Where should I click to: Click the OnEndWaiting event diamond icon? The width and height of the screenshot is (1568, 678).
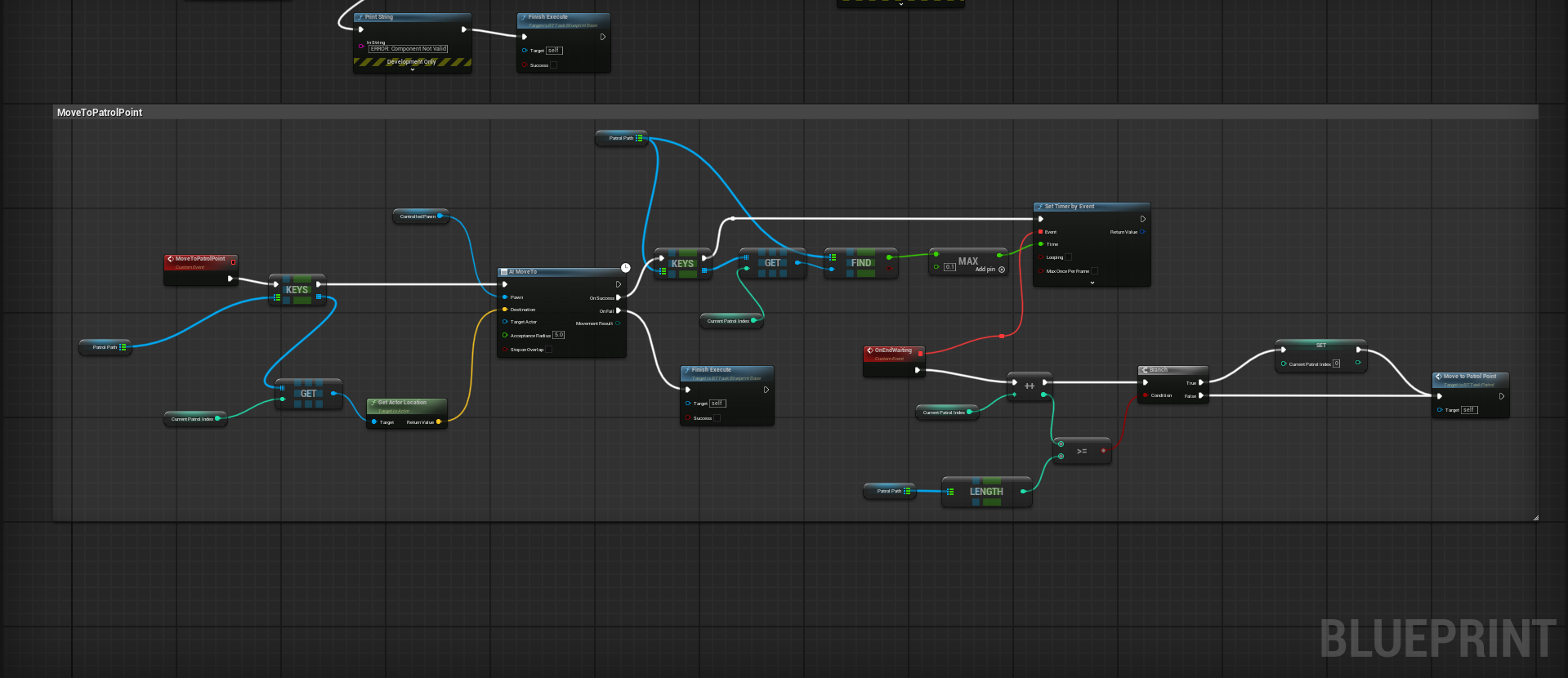(x=870, y=350)
